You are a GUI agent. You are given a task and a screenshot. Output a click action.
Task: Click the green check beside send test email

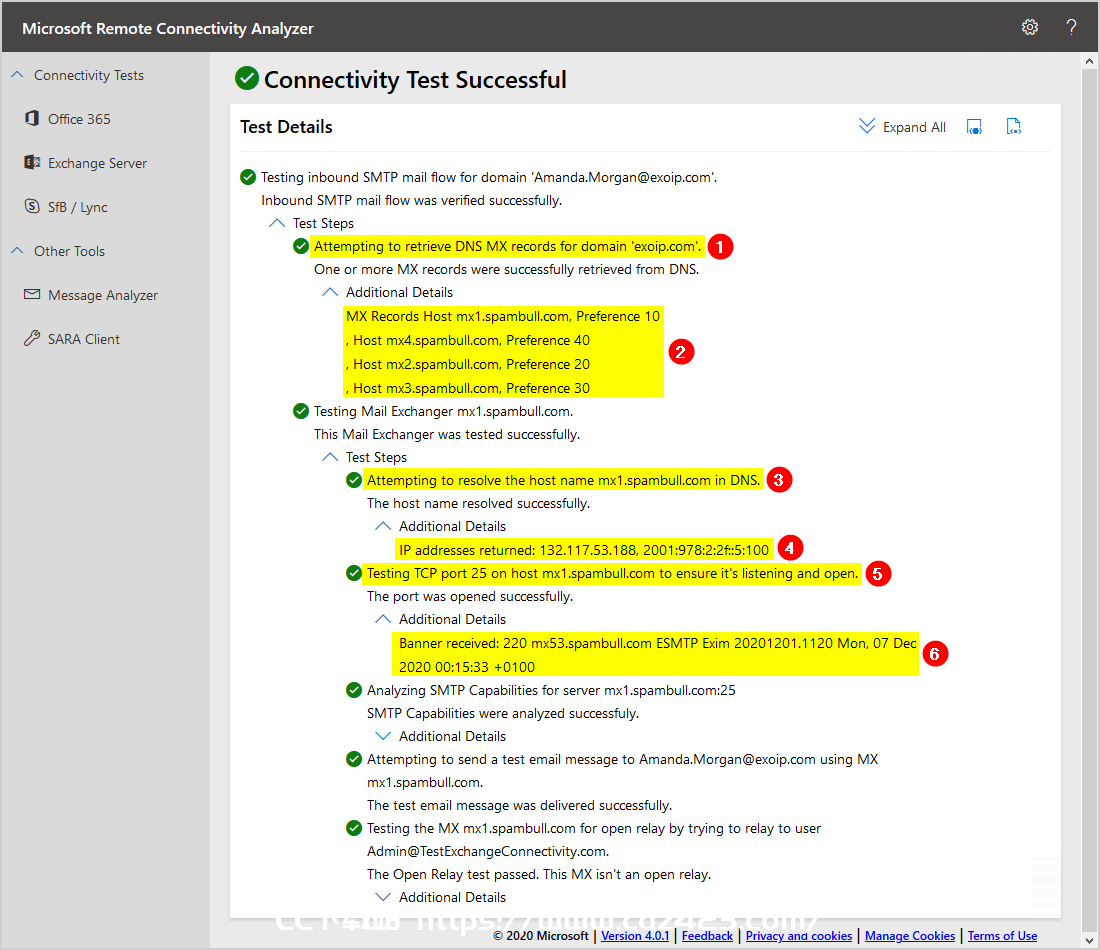[x=354, y=759]
